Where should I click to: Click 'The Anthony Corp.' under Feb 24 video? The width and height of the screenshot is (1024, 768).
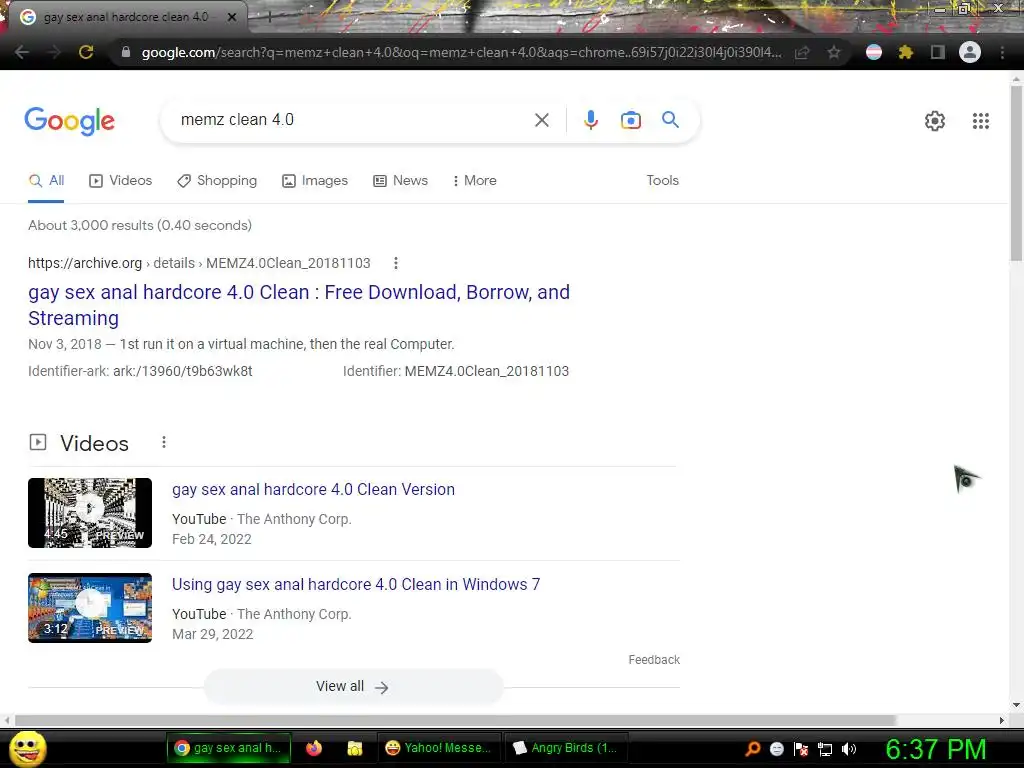pos(294,519)
